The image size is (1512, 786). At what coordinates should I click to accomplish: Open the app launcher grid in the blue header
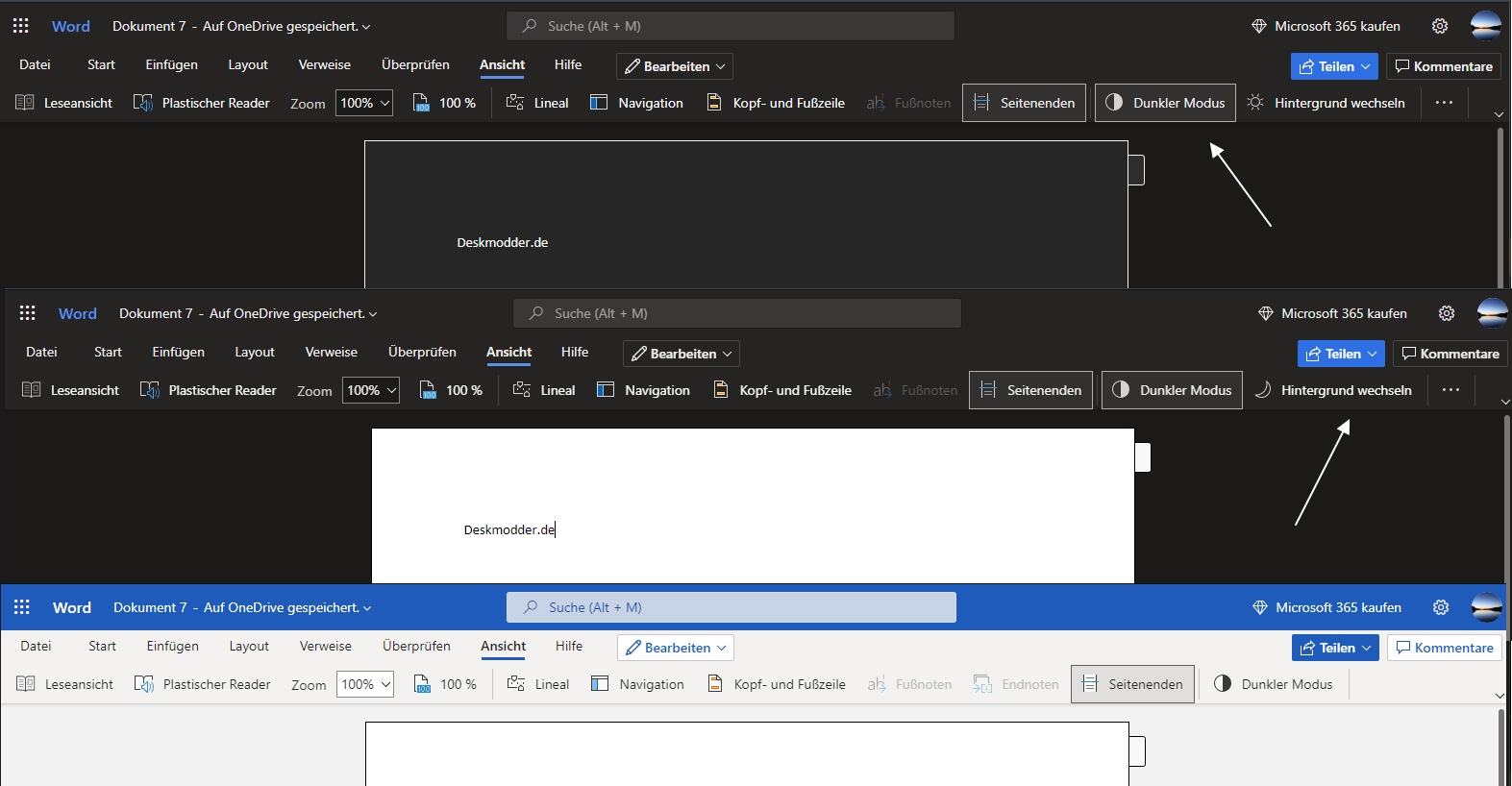(22, 607)
